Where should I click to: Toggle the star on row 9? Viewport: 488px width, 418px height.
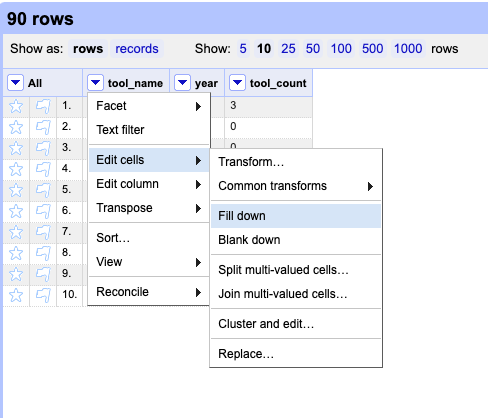16,274
